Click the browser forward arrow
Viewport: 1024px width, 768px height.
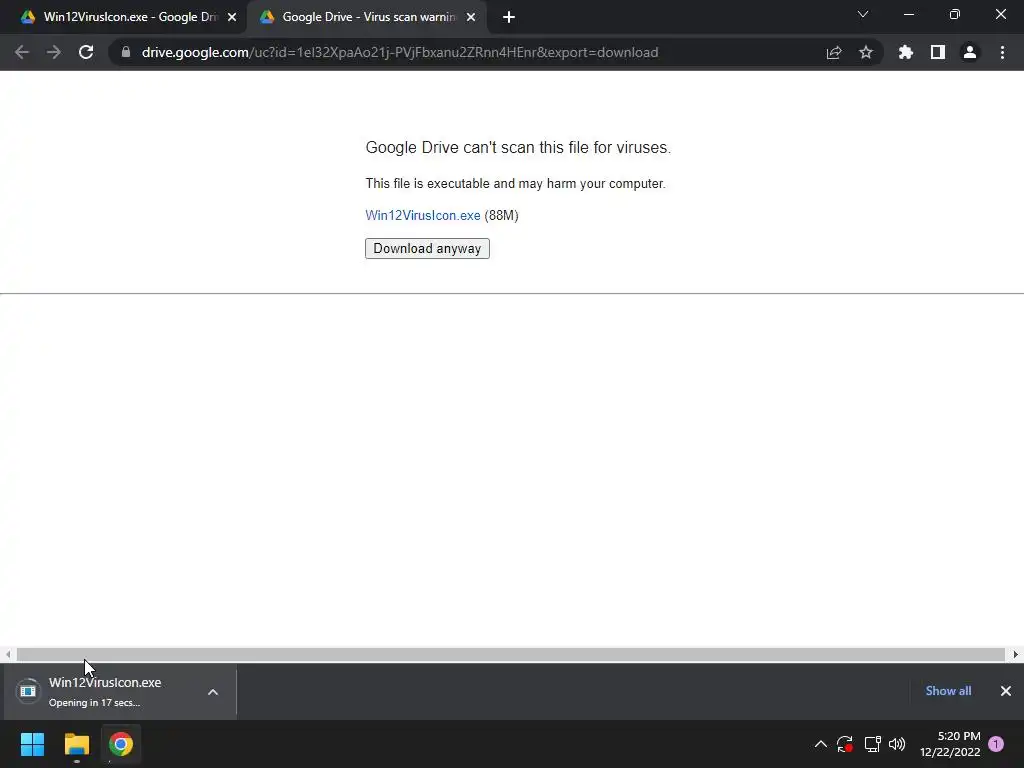click(x=54, y=52)
